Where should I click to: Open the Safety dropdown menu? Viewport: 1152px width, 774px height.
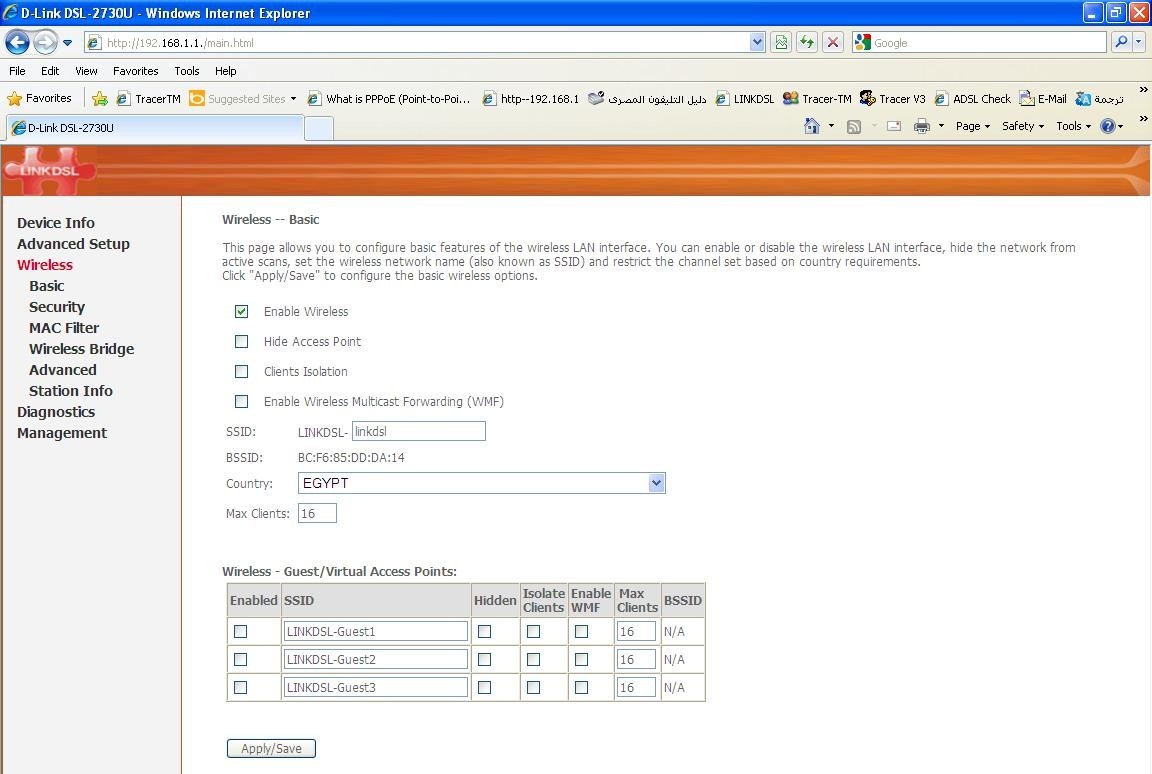[1022, 126]
